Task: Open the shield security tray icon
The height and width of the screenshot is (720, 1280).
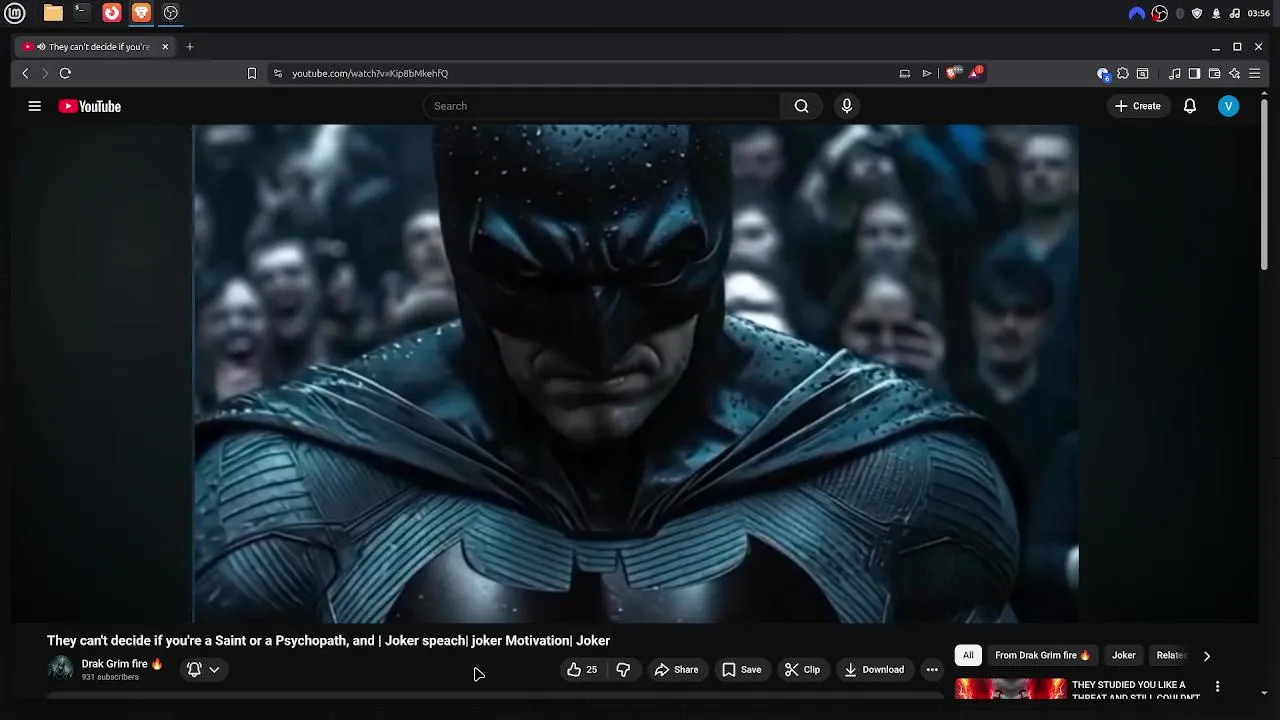Action: tap(1197, 13)
